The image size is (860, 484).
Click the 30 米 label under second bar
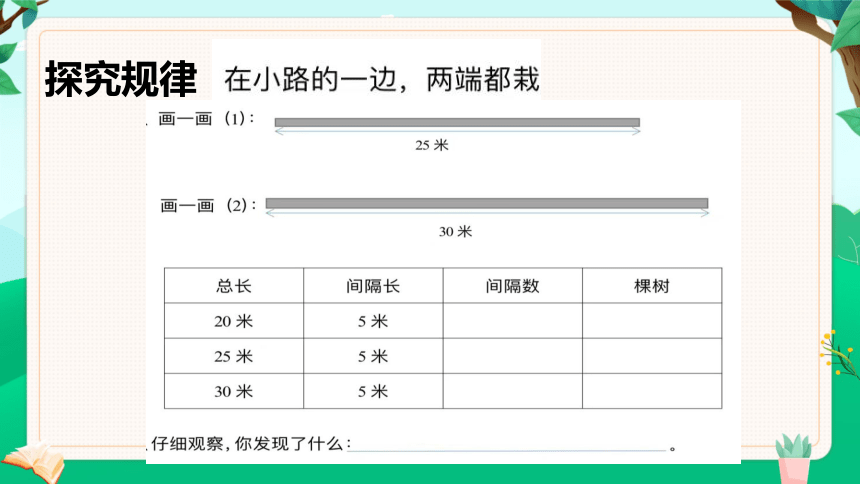pos(455,232)
